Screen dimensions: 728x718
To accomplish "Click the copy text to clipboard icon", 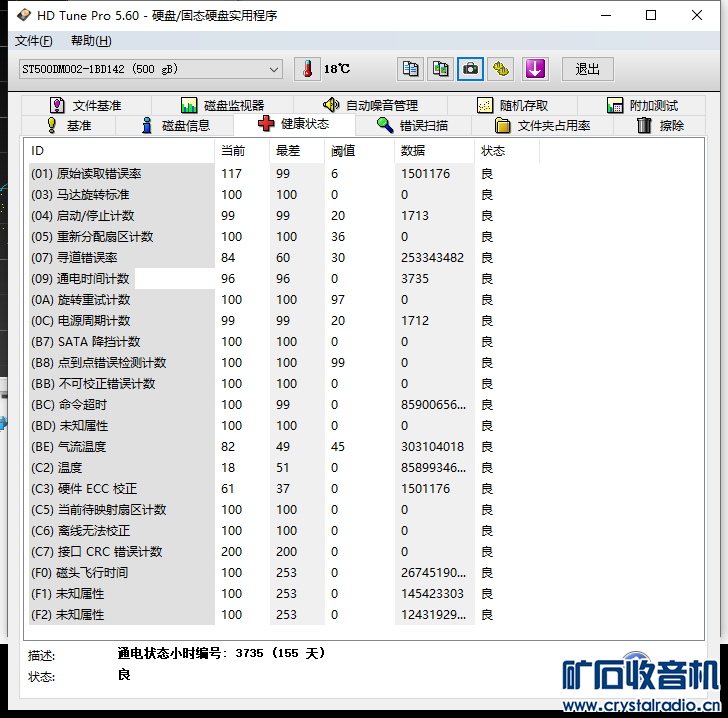I will (x=410, y=69).
